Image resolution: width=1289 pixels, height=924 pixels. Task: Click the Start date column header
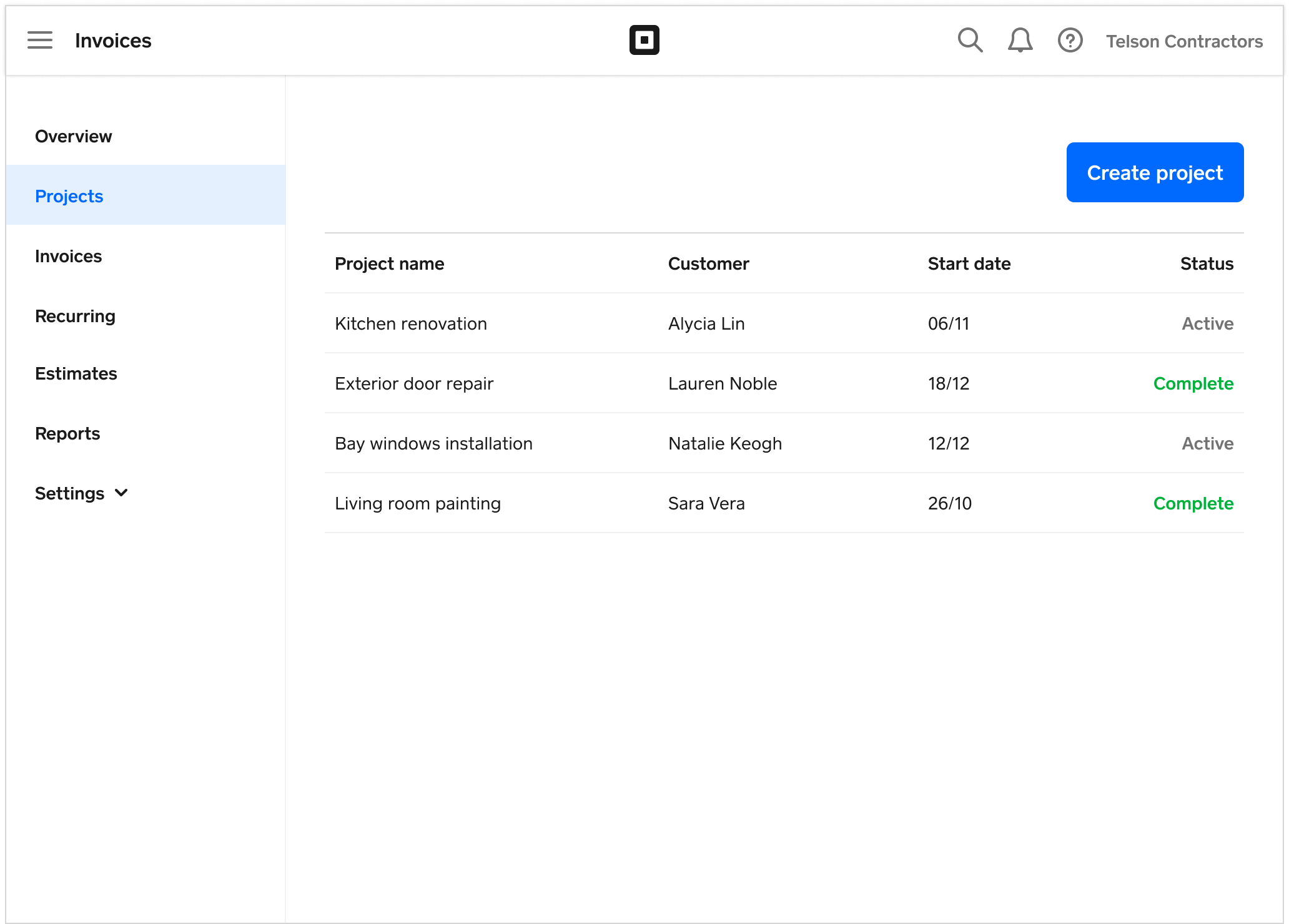[x=969, y=263]
